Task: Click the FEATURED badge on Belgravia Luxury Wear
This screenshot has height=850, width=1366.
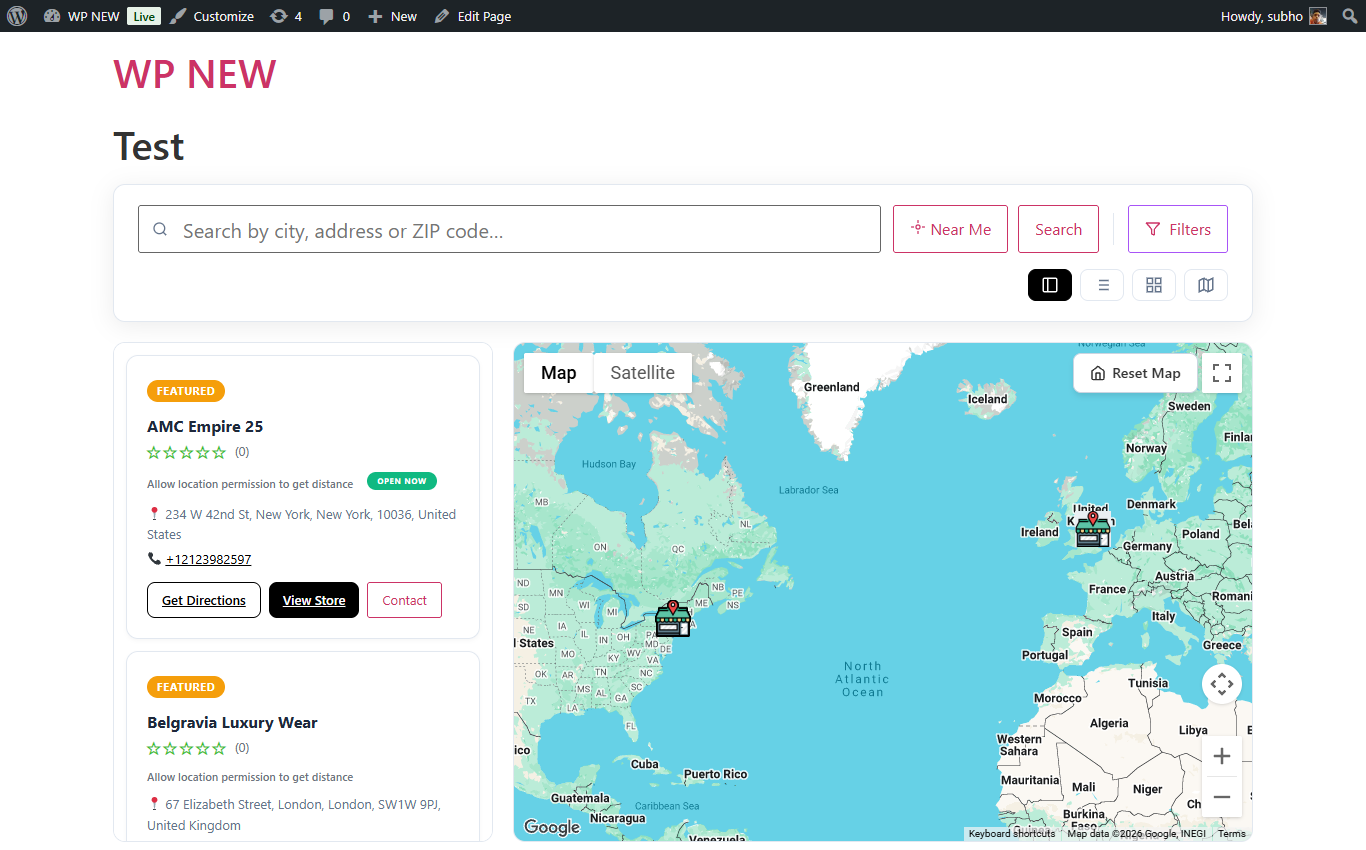Action: click(186, 687)
